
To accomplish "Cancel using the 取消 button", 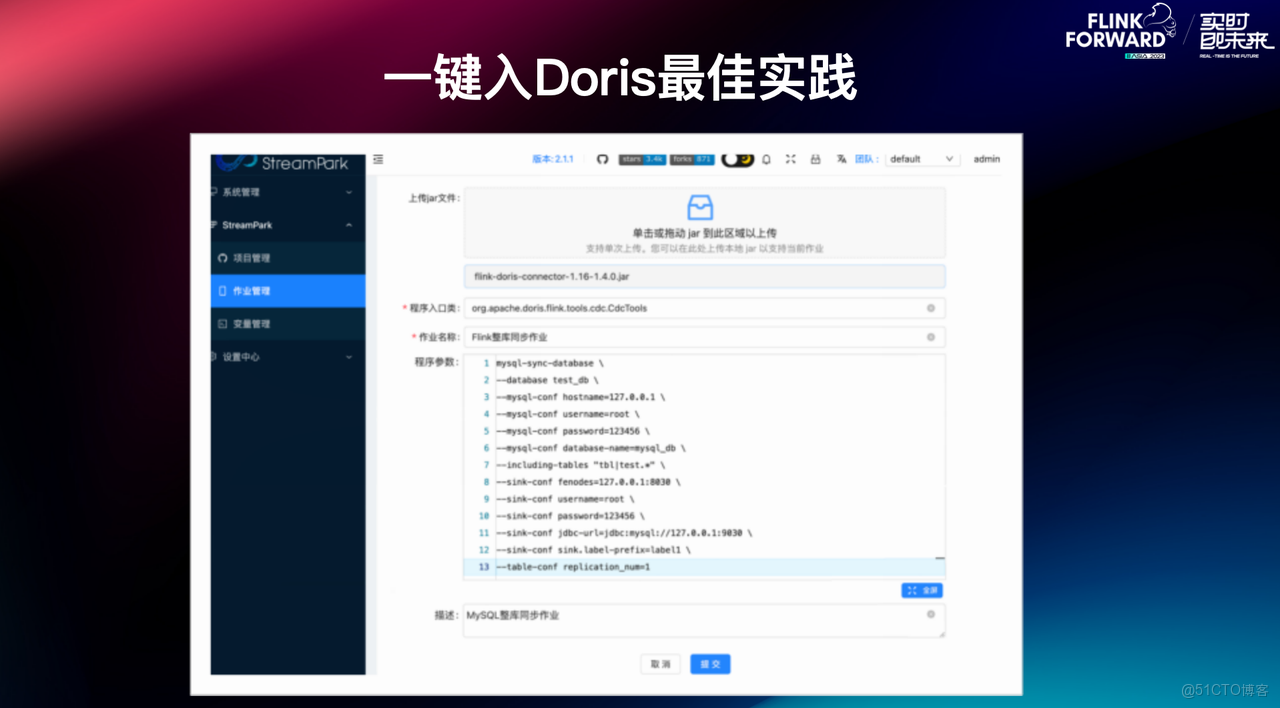I will [660, 663].
